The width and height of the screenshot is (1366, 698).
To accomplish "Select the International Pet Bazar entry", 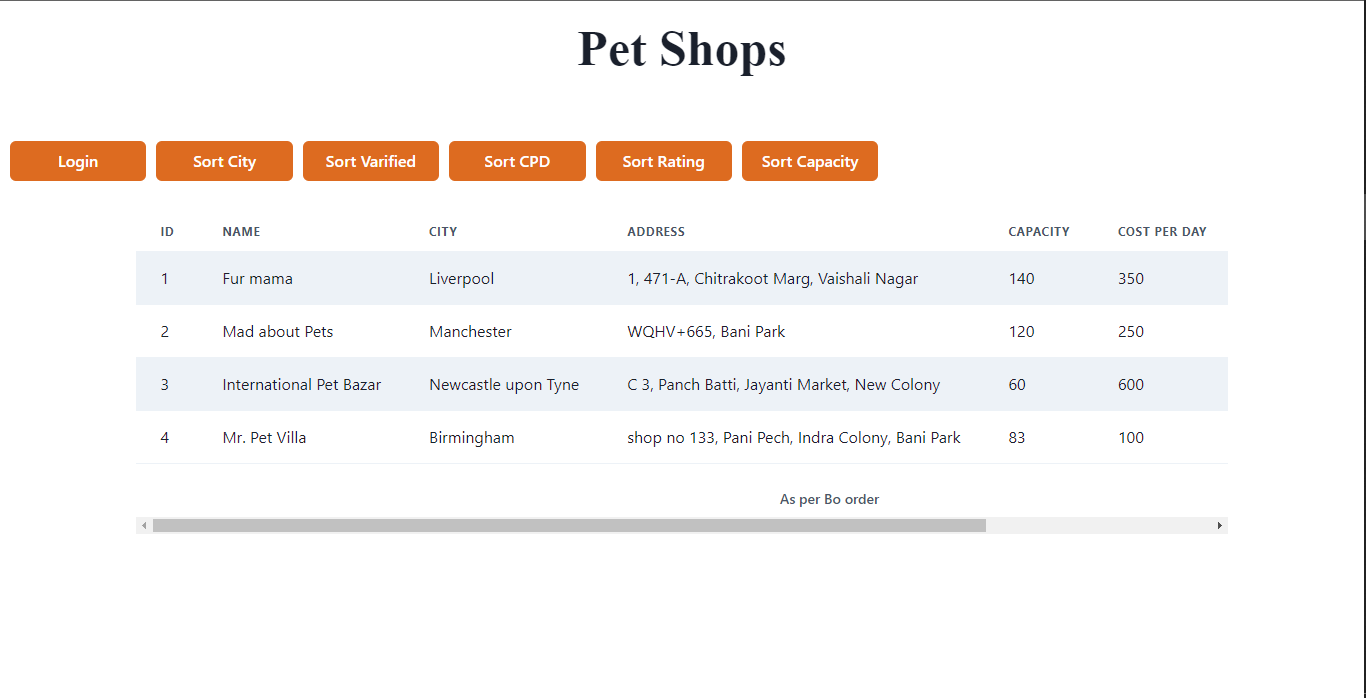I will pyautogui.click(x=301, y=385).
